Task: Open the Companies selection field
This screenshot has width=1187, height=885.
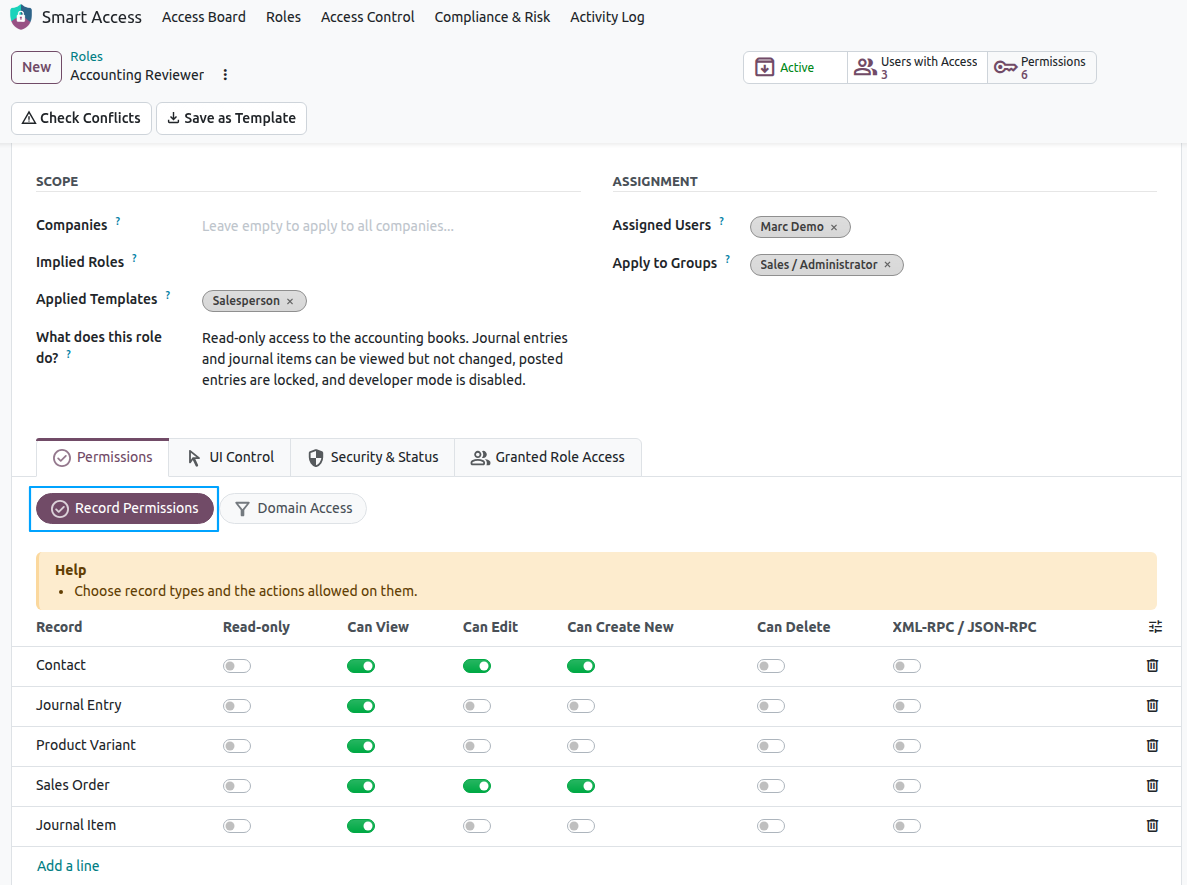Action: point(391,226)
